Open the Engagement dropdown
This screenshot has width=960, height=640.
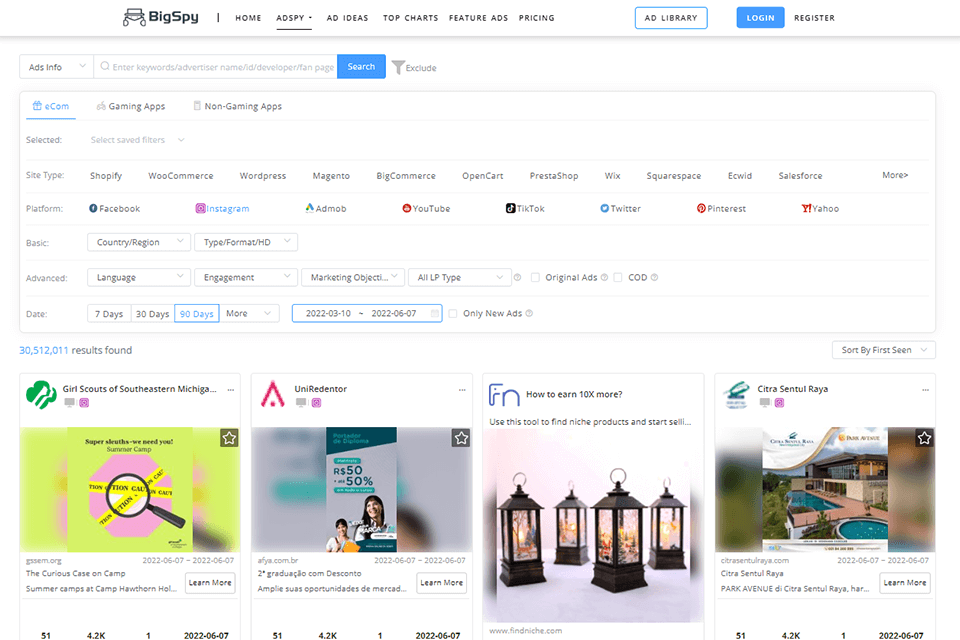246,277
